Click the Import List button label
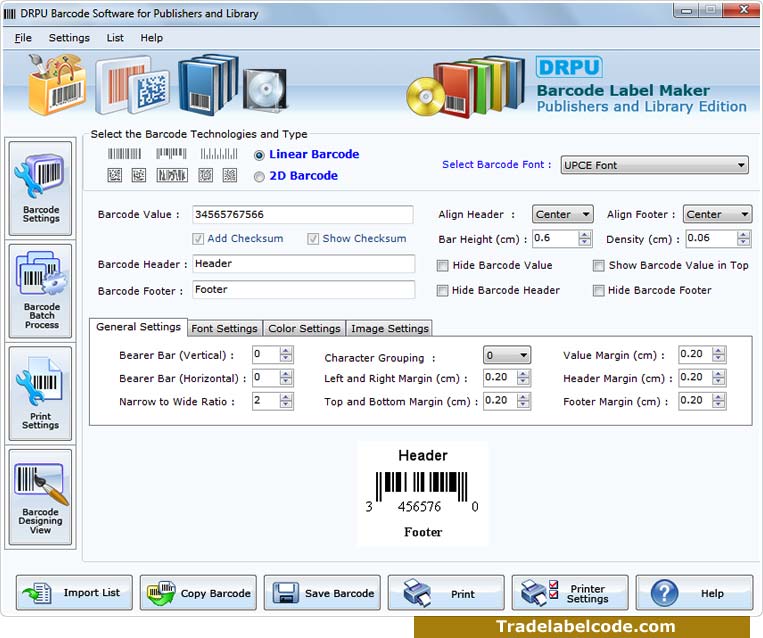 point(91,593)
